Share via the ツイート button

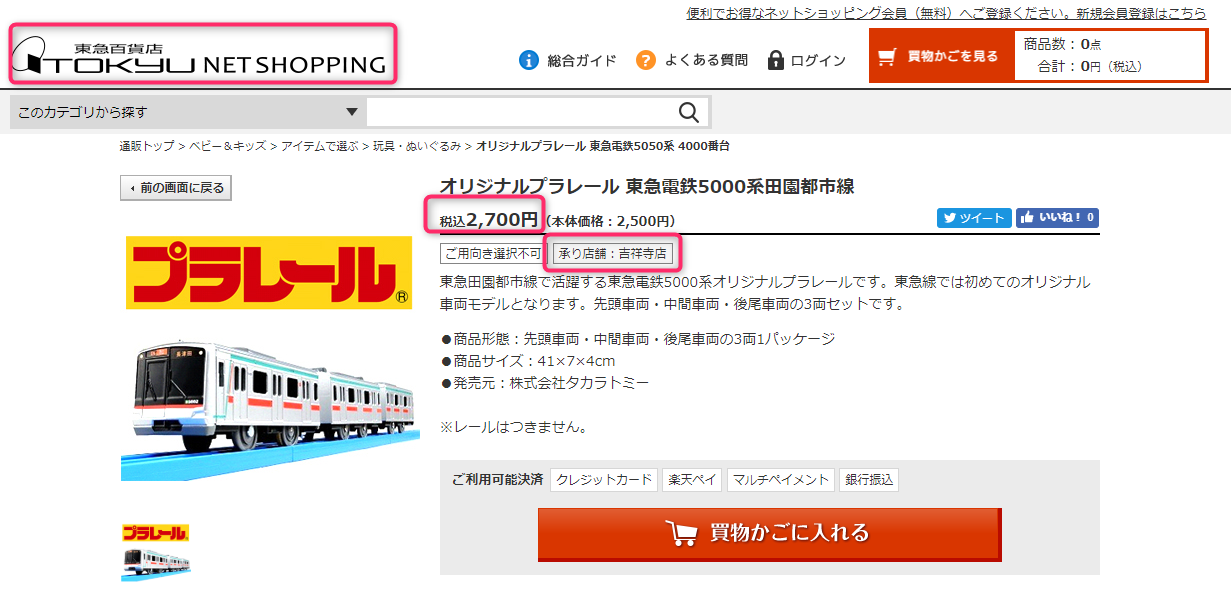974,217
